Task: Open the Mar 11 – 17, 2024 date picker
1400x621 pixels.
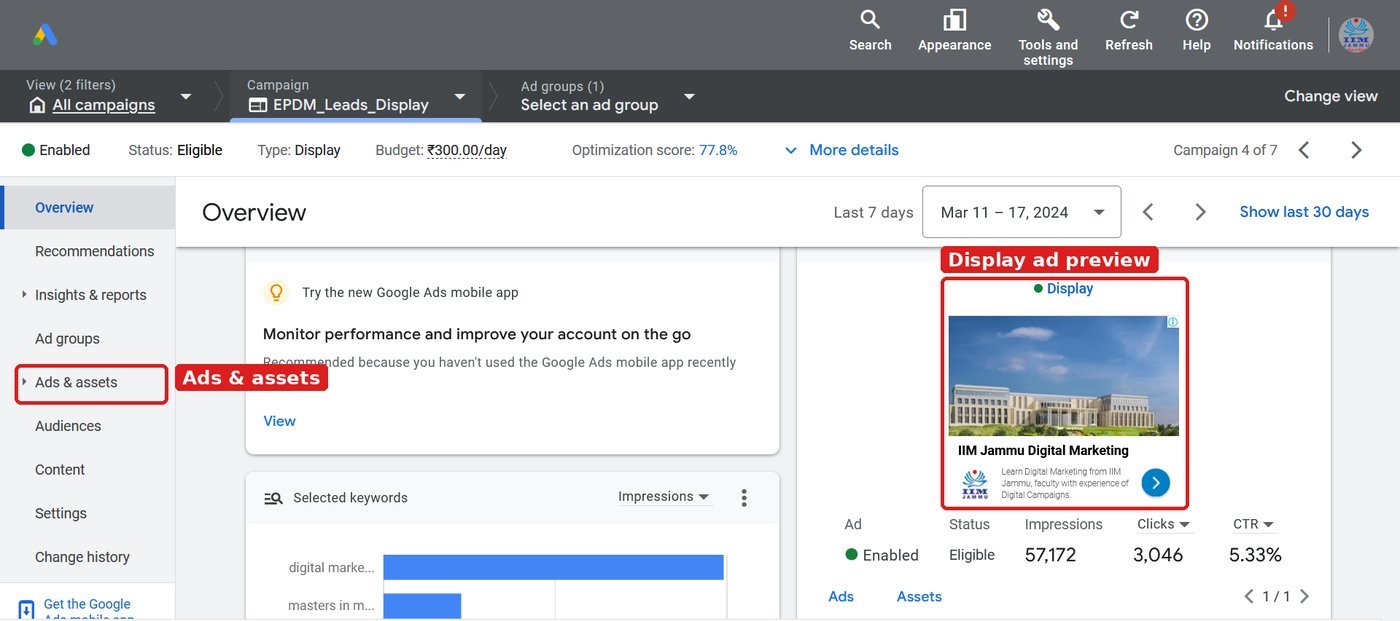Action: click(1021, 212)
